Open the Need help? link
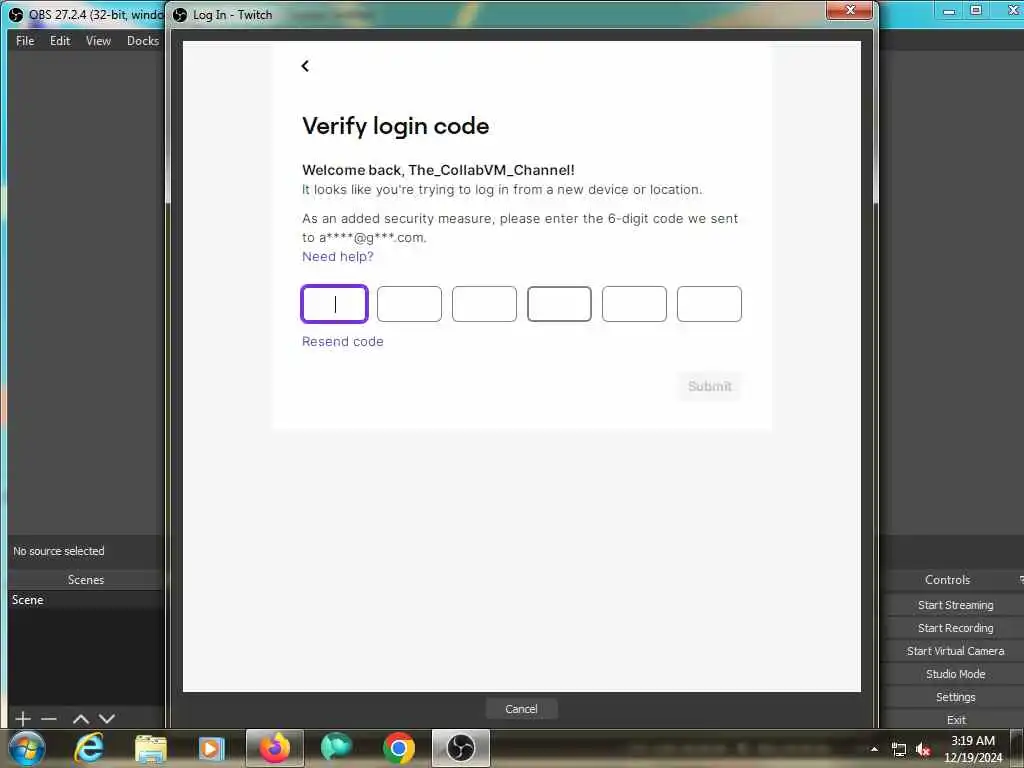1024x768 pixels. (x=338, y=257)
